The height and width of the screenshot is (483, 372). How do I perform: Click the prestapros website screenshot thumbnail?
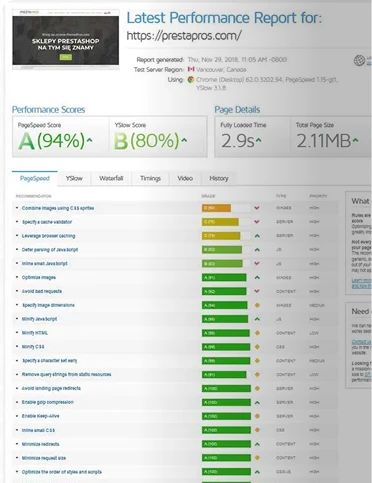(x=66, y=39)
